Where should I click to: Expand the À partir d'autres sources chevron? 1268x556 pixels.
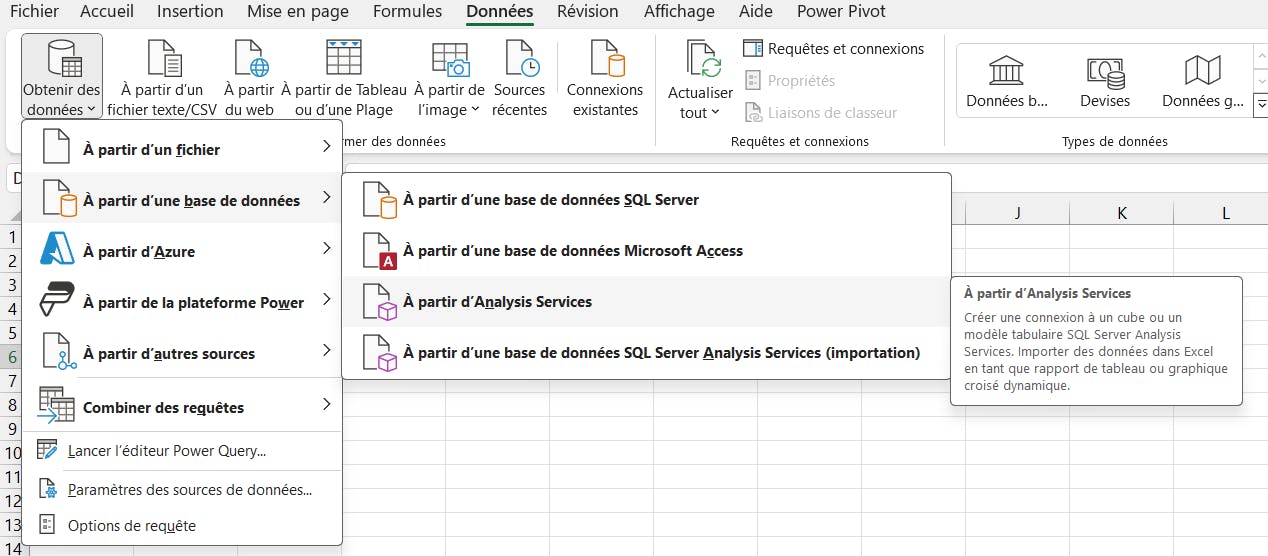tap(327, 350)
